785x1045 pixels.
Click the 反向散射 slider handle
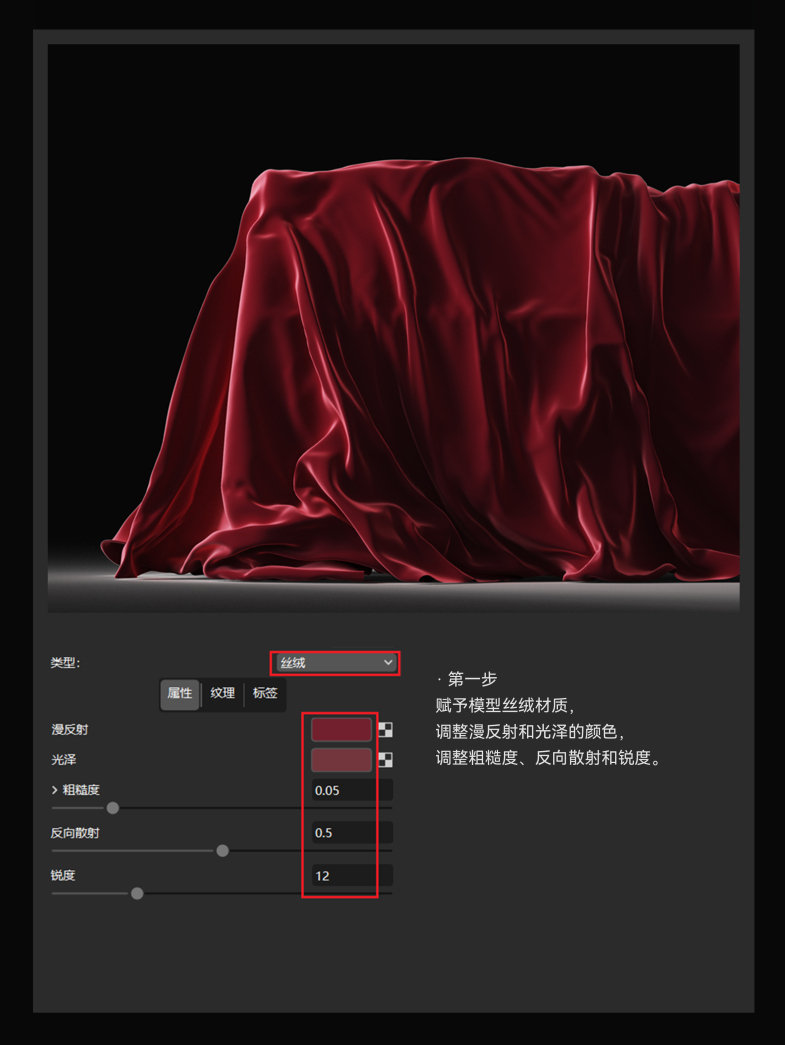(223, 851)
